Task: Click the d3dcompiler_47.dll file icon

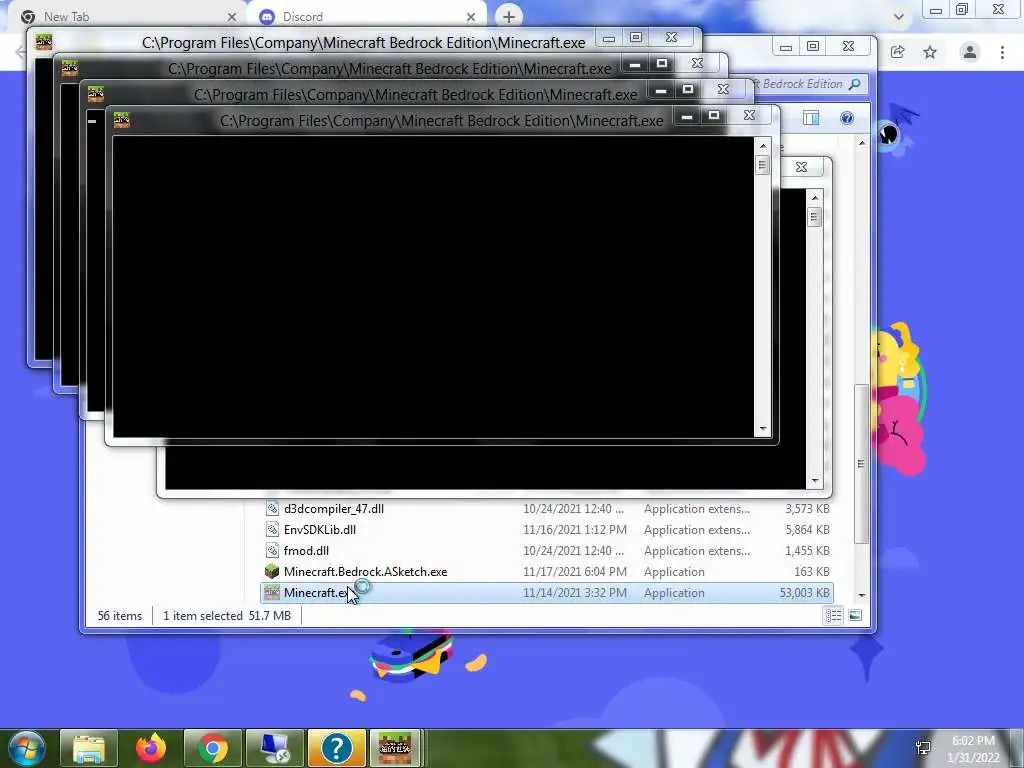Action: tap(272, 509)
